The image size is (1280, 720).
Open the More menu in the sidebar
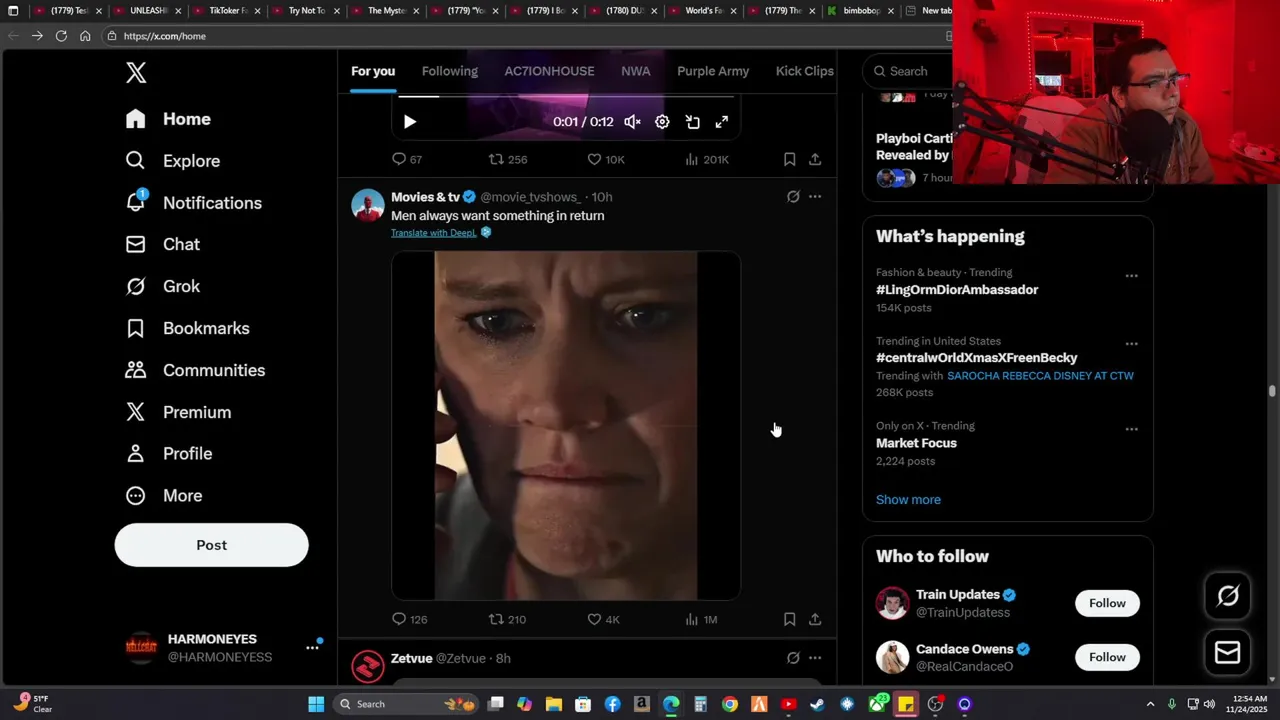pos(163,496)
